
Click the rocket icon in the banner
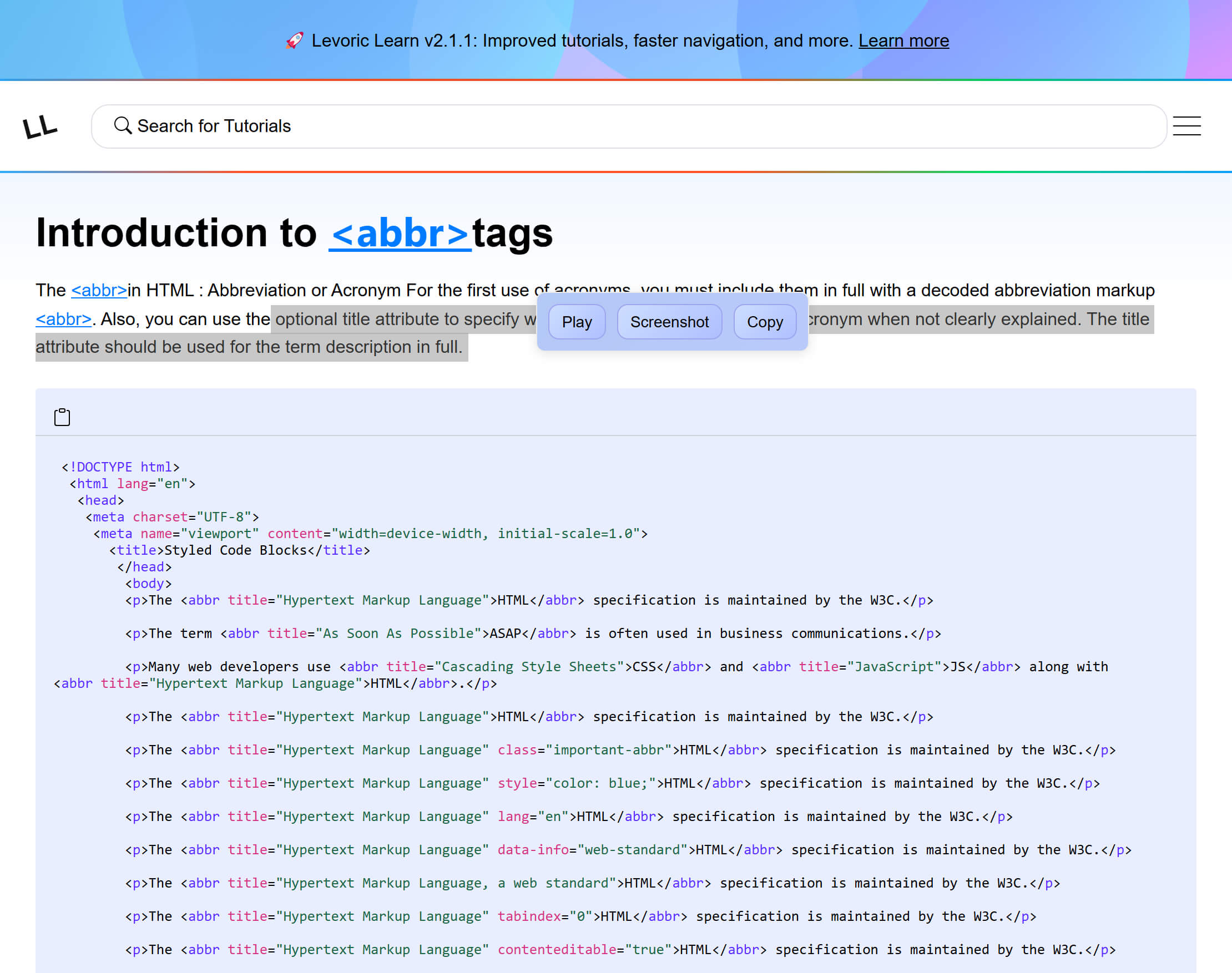point(295,40)
